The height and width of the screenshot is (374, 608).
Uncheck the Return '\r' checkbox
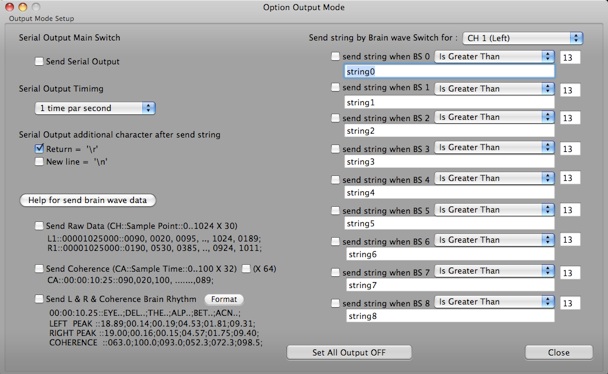point(39,148)
